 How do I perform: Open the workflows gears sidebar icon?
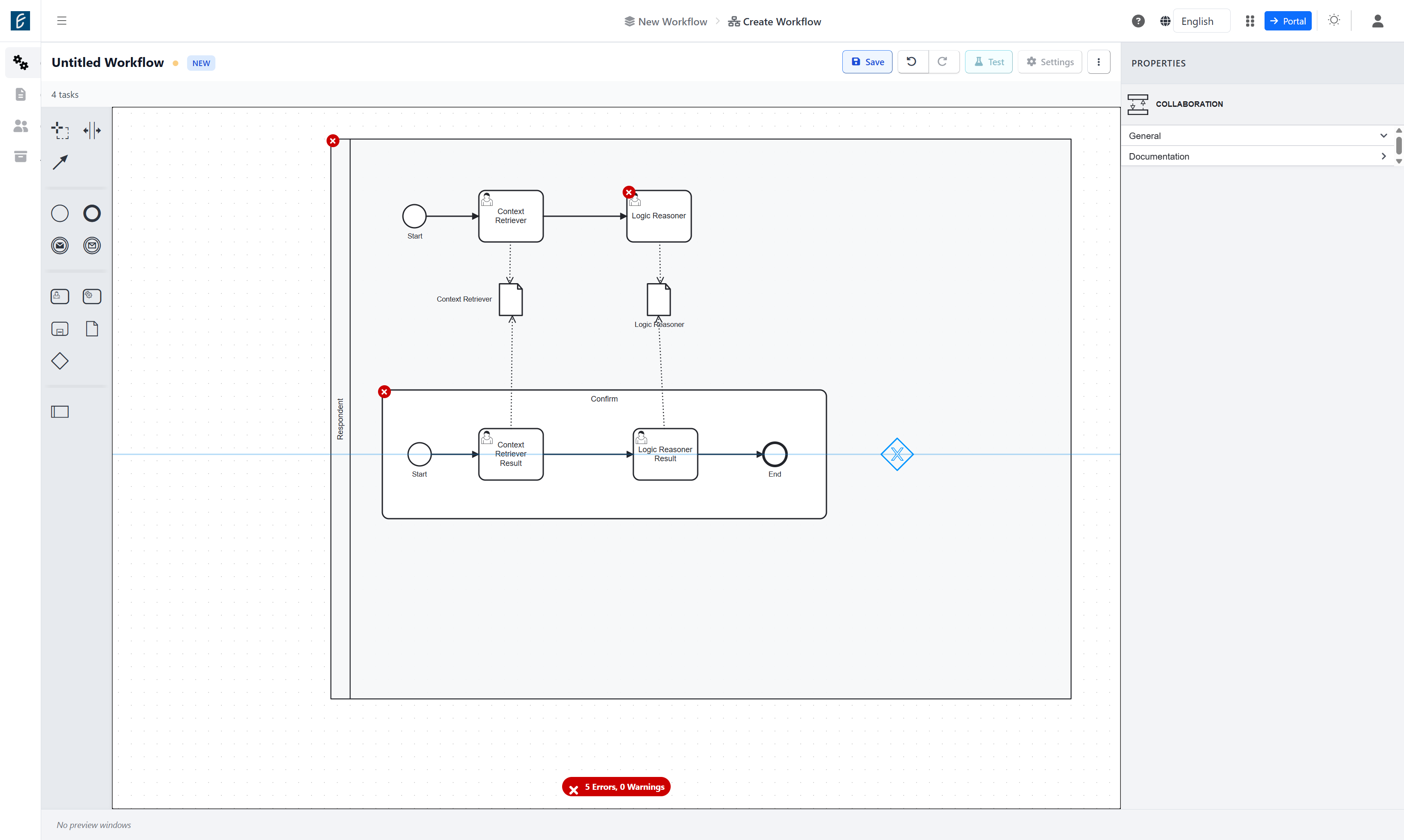(x=20, y=62)
